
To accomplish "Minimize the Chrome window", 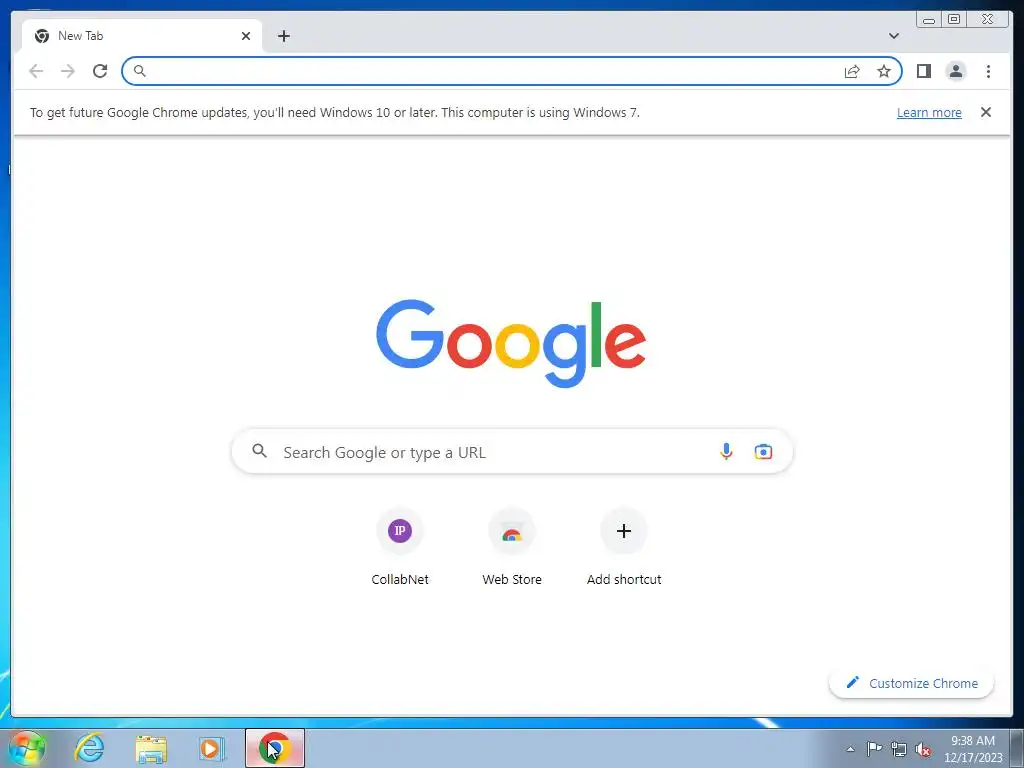I will (929, 20).
